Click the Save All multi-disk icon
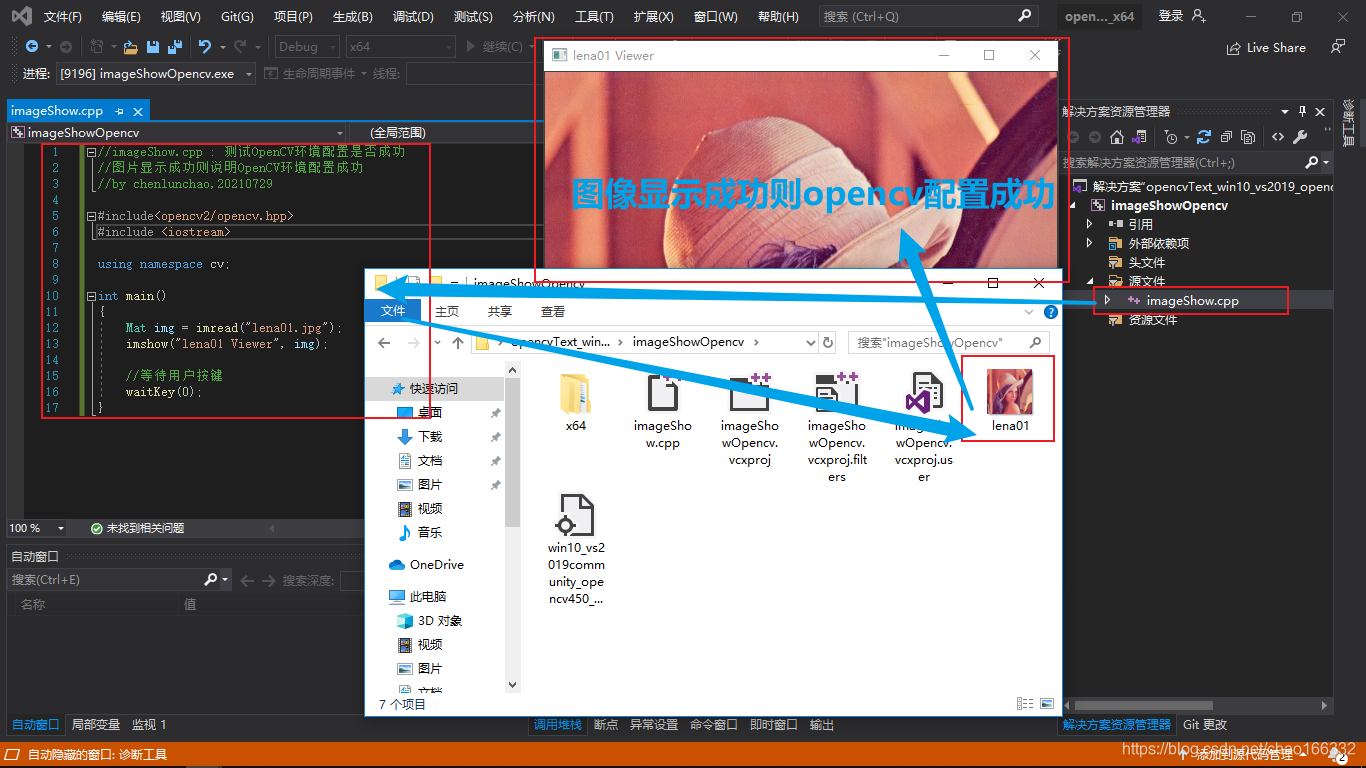 [175, 46]
